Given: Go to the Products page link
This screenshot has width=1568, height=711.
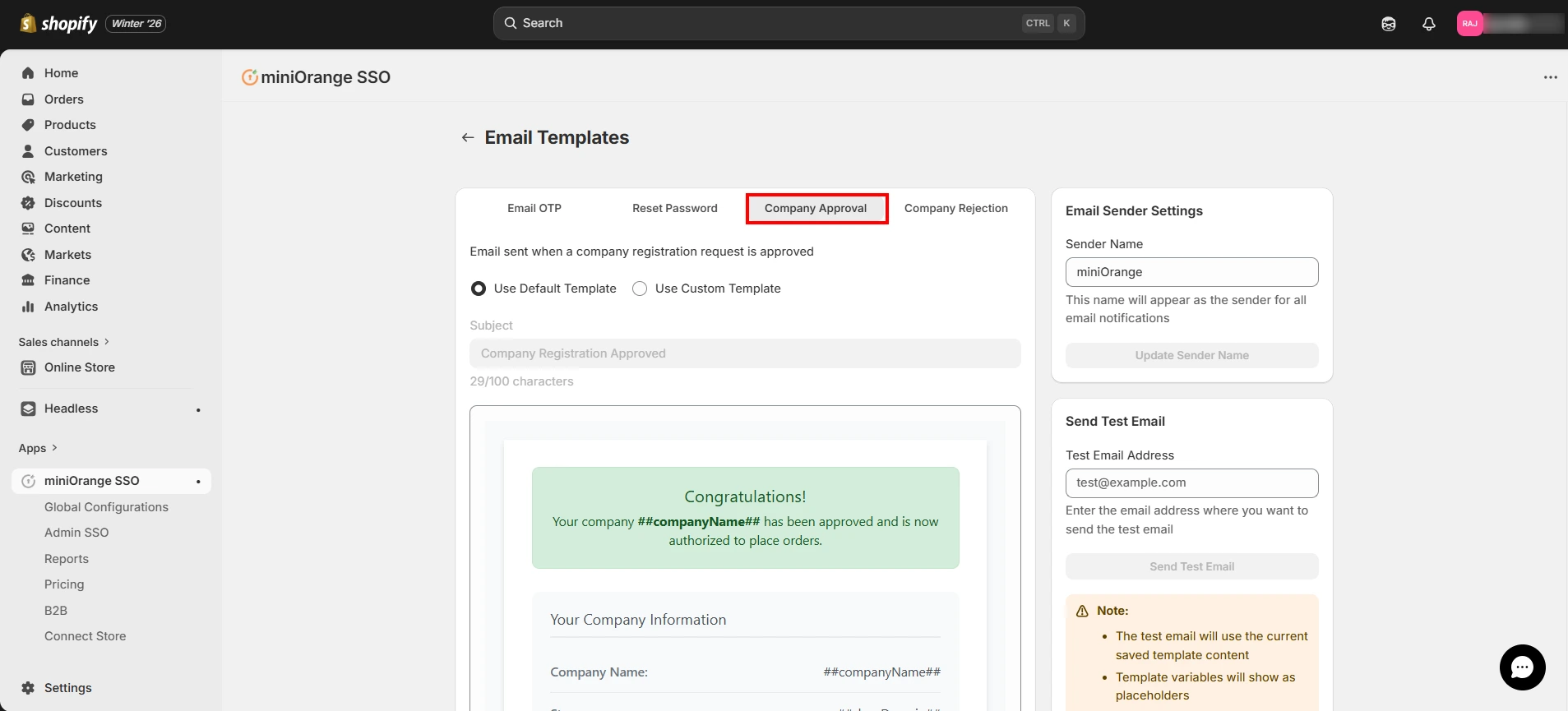Looking at the screenshot, I should click(70, 125).
